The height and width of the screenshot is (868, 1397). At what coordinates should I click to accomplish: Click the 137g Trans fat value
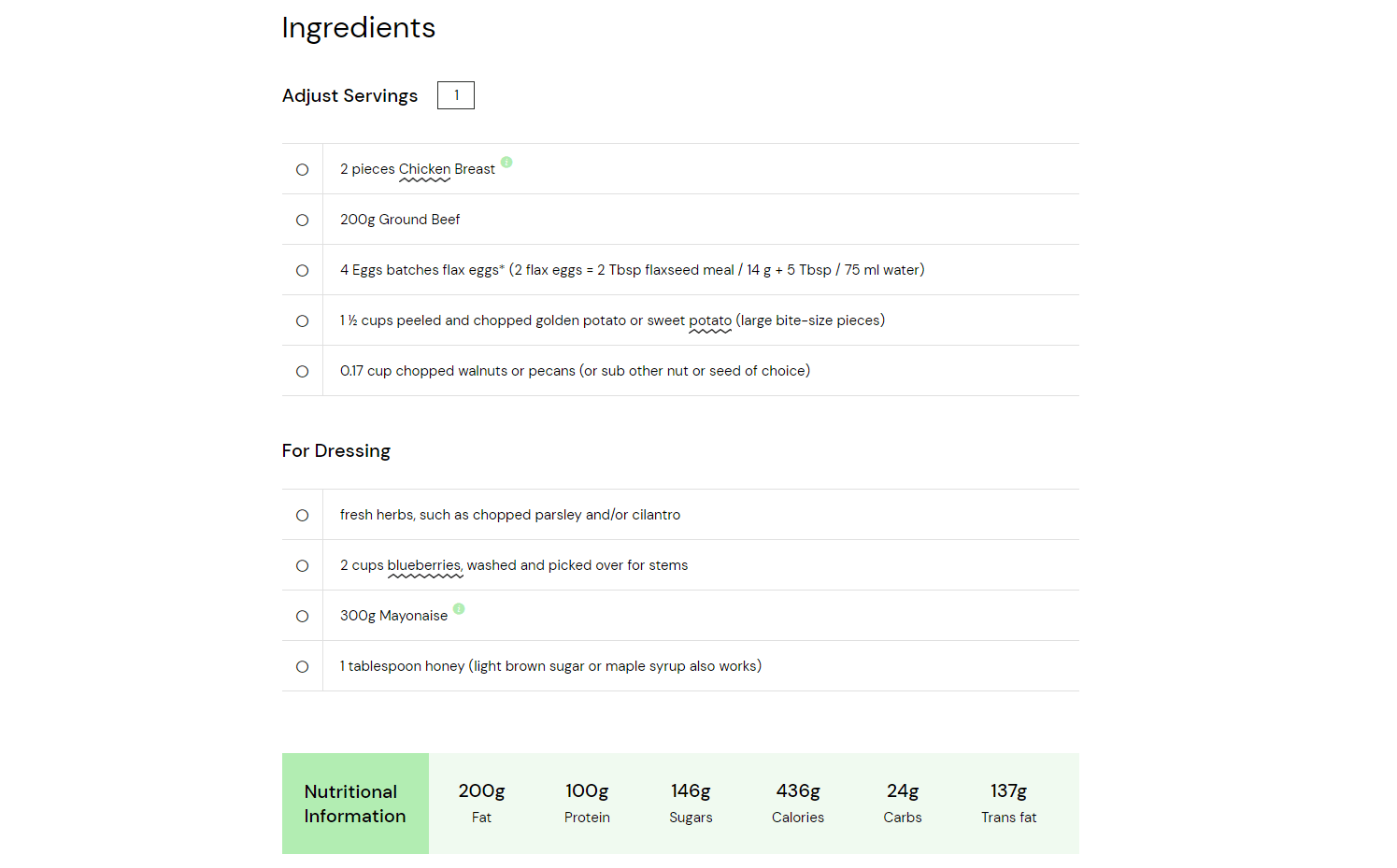pyautogui.click(x=1008, y=790)
